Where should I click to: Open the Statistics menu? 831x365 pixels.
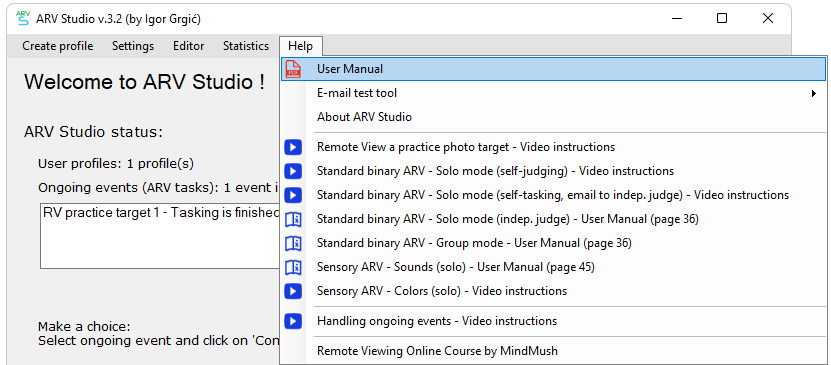click(246, 46)
